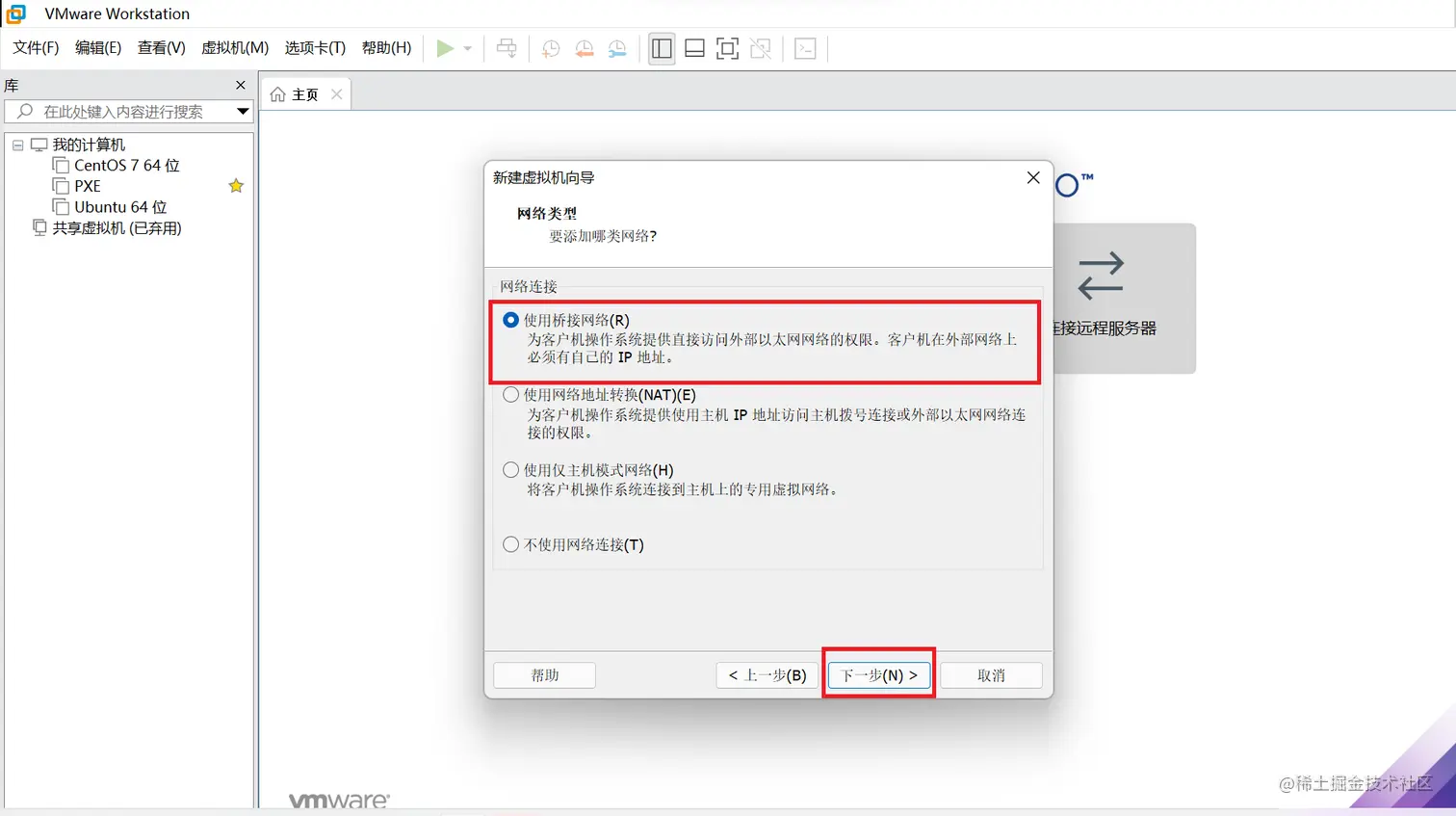Click the take snapshot toolbar icon

pos(551,48)
